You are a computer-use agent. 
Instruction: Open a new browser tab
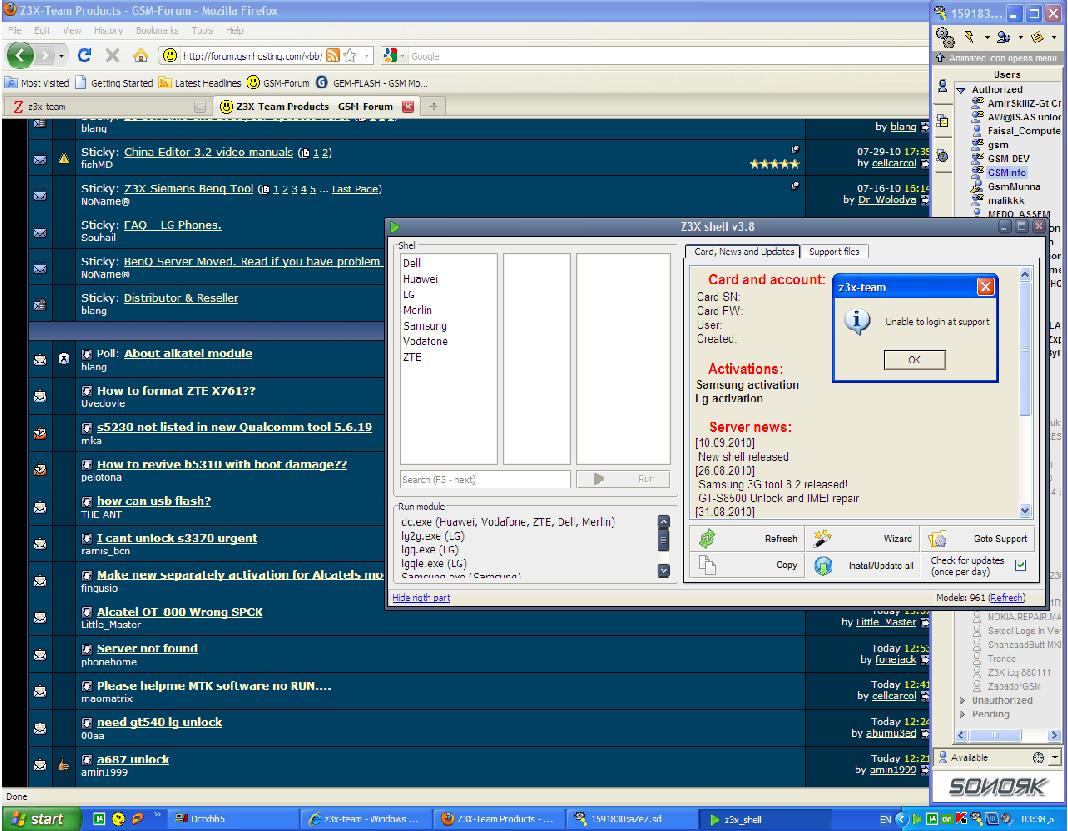tap(433, 106)
